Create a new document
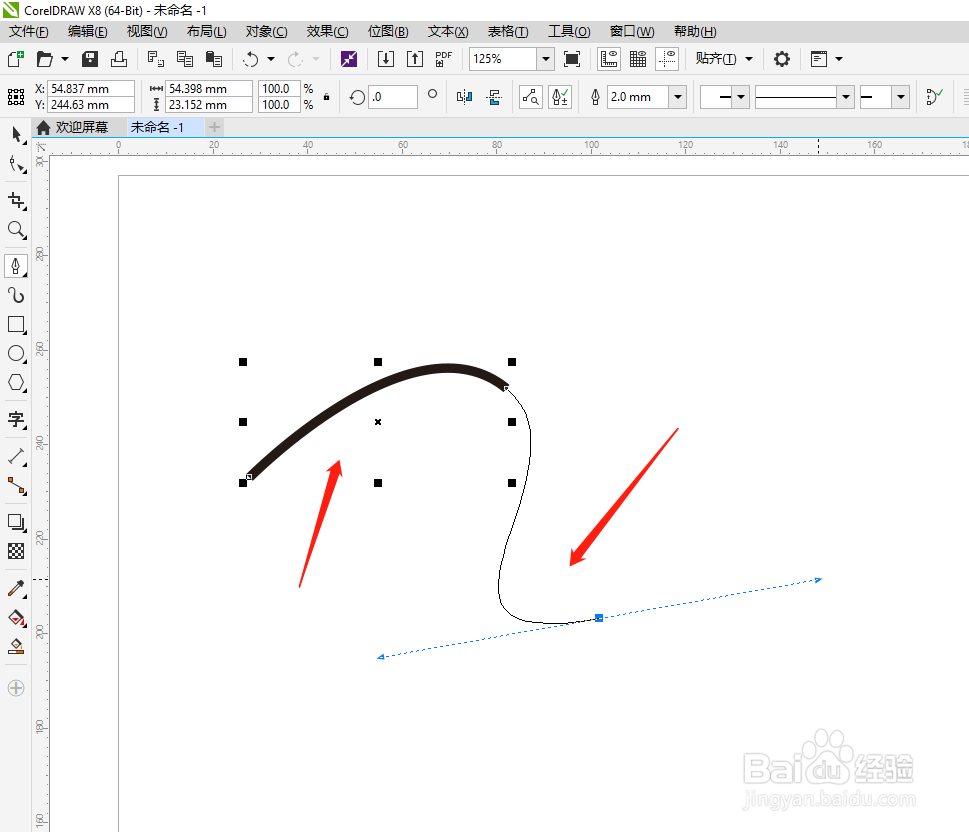Viewport: 969px width, 832px height. [15, 59]
